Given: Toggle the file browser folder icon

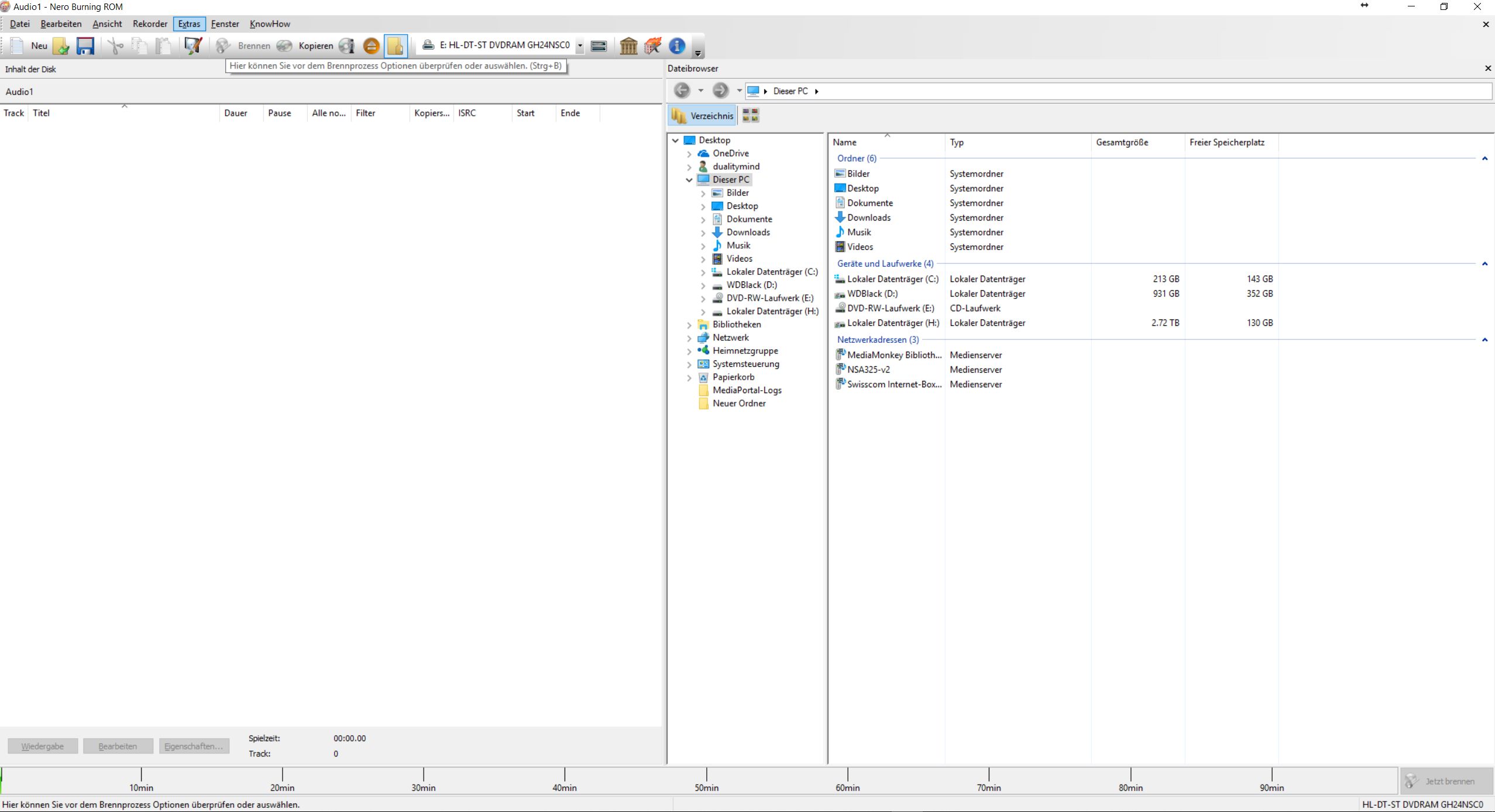Looking at the screenshot, I should coord(396,46).
